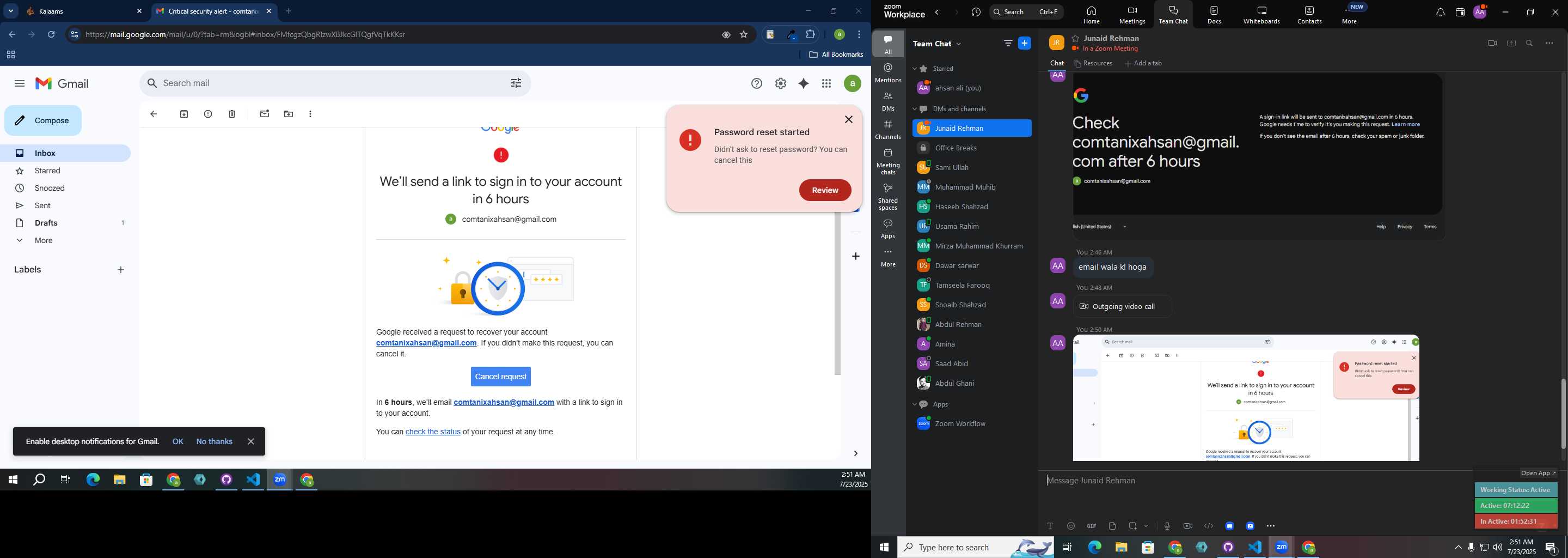Show Gmail search options
The image size is (1568, 558).
pyautogui.click(x=516, y=83)
